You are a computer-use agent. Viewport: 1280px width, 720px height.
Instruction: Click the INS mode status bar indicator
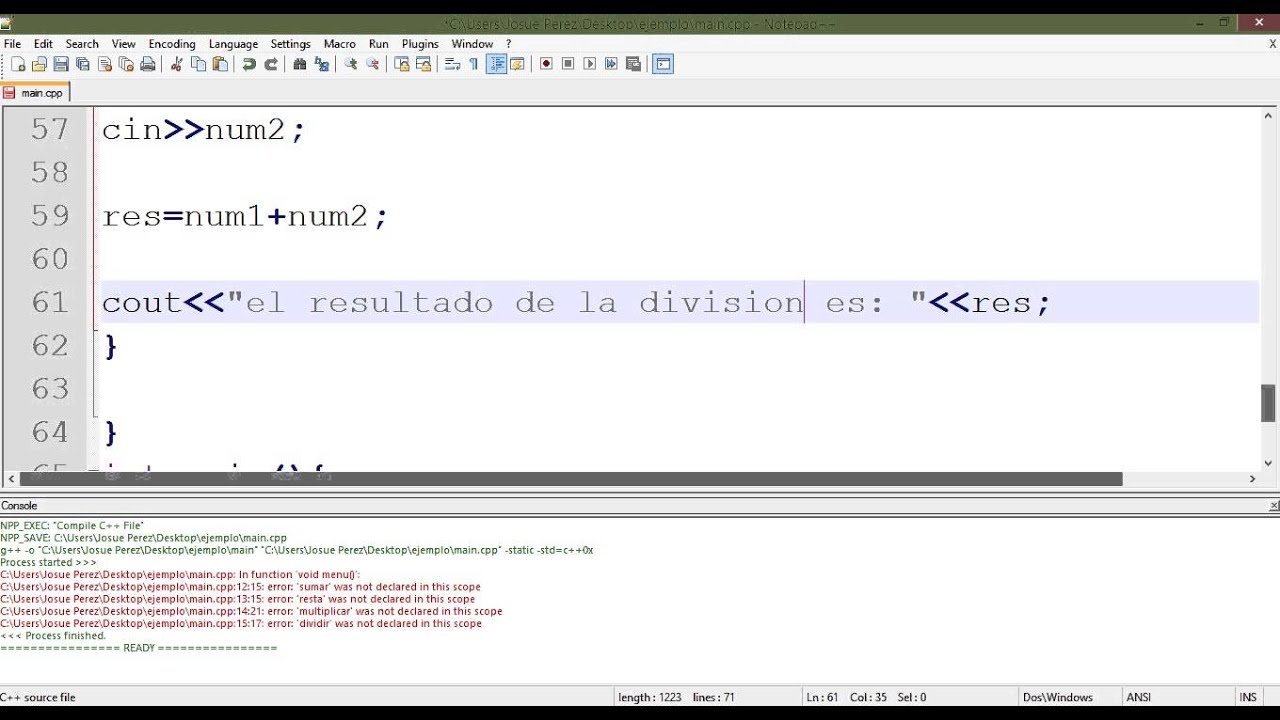(1248, 697)
